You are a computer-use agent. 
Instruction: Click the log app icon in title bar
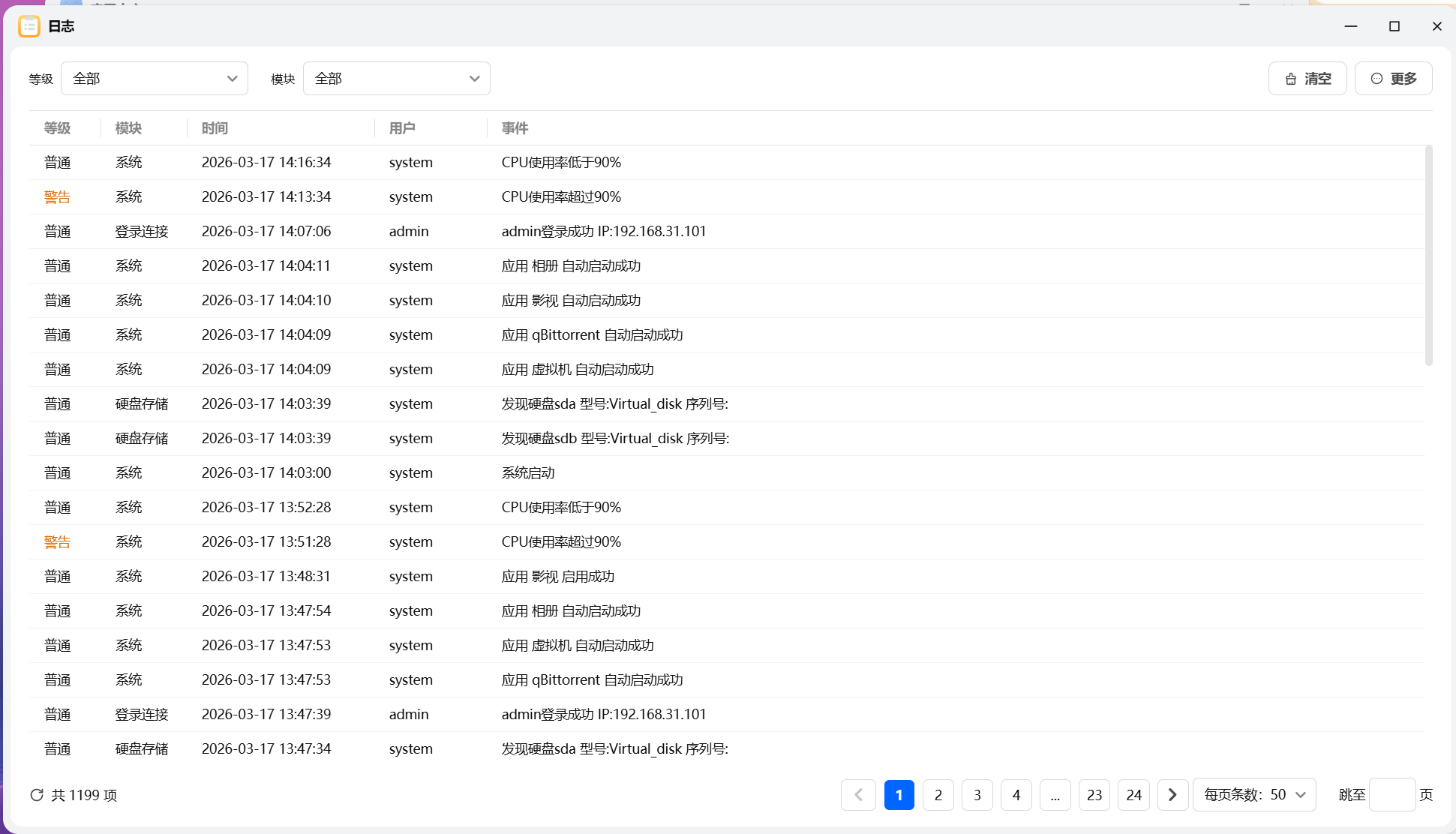[x=29, y=26]
